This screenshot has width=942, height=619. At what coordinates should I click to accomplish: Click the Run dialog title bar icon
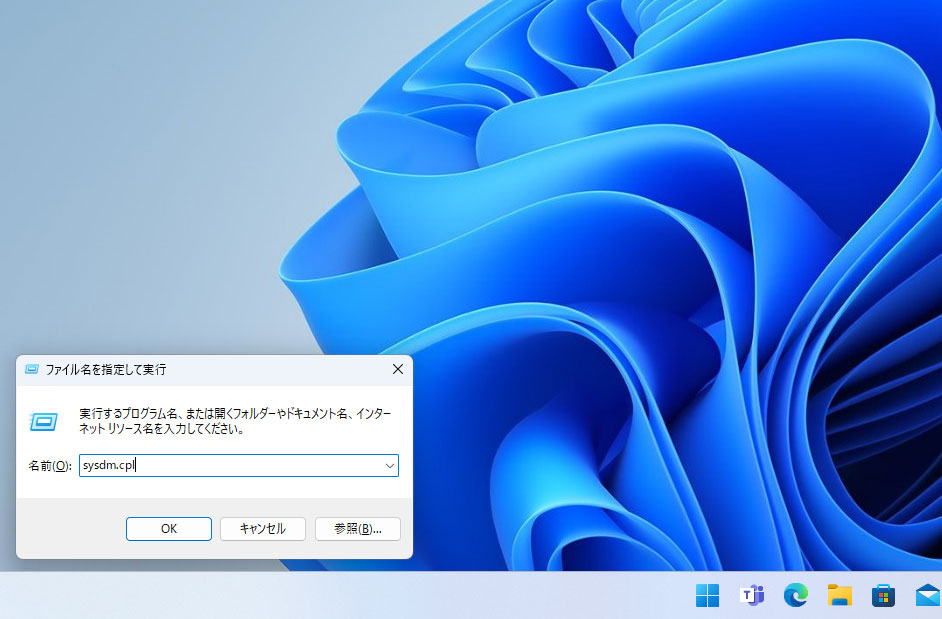point(32,369)
